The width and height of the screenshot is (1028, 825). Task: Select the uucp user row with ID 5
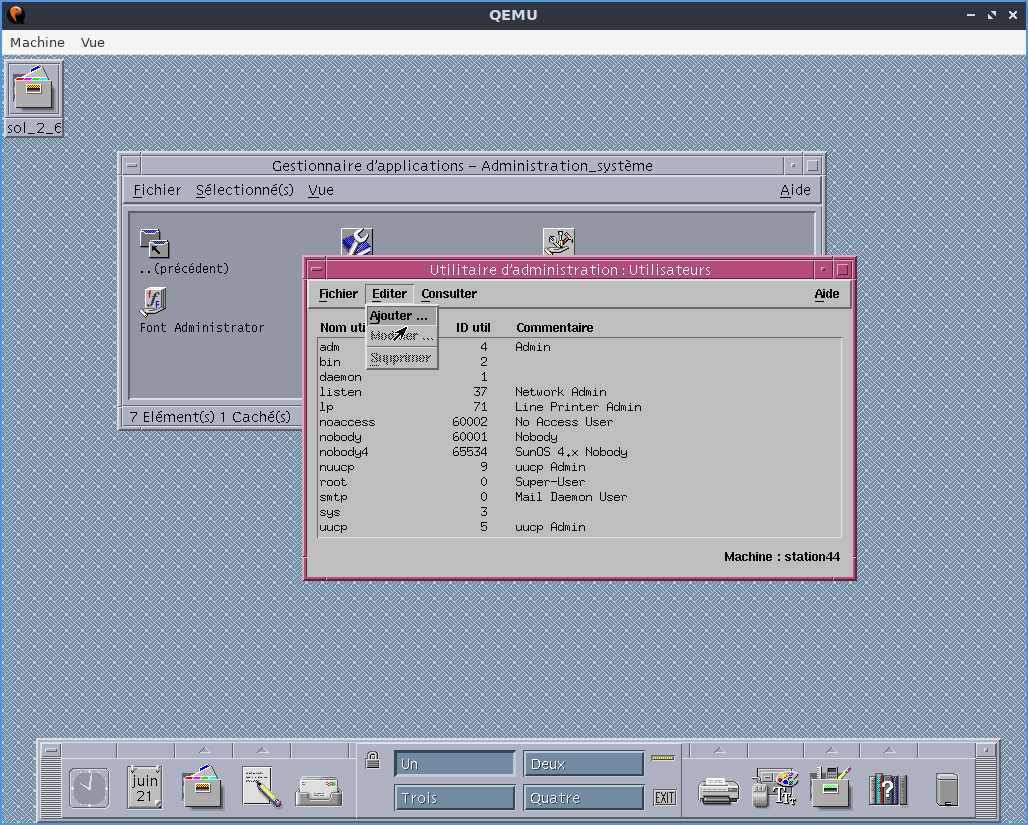580,527
